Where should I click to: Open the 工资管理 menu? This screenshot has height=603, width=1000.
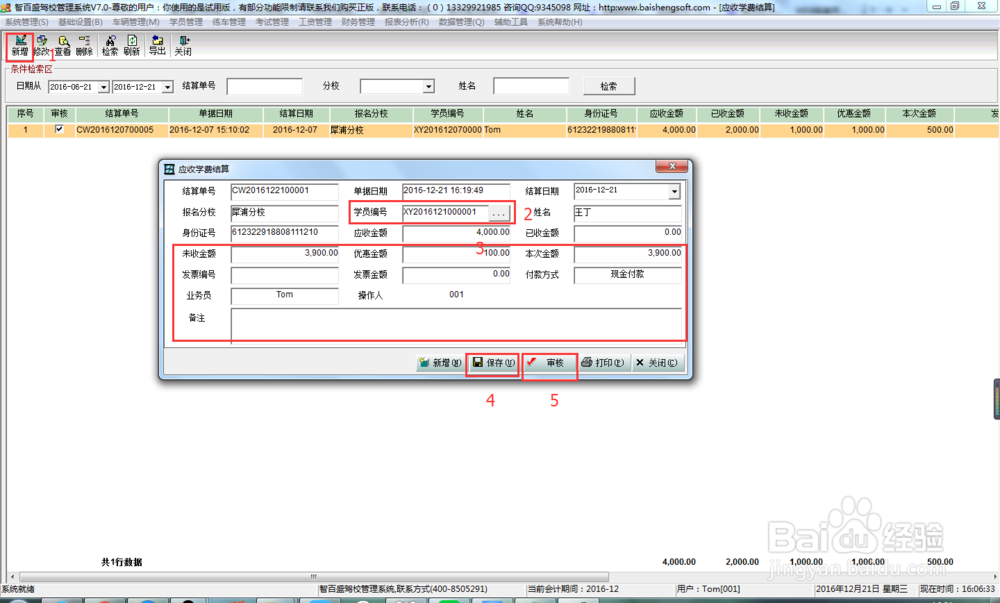coord(315,22)
